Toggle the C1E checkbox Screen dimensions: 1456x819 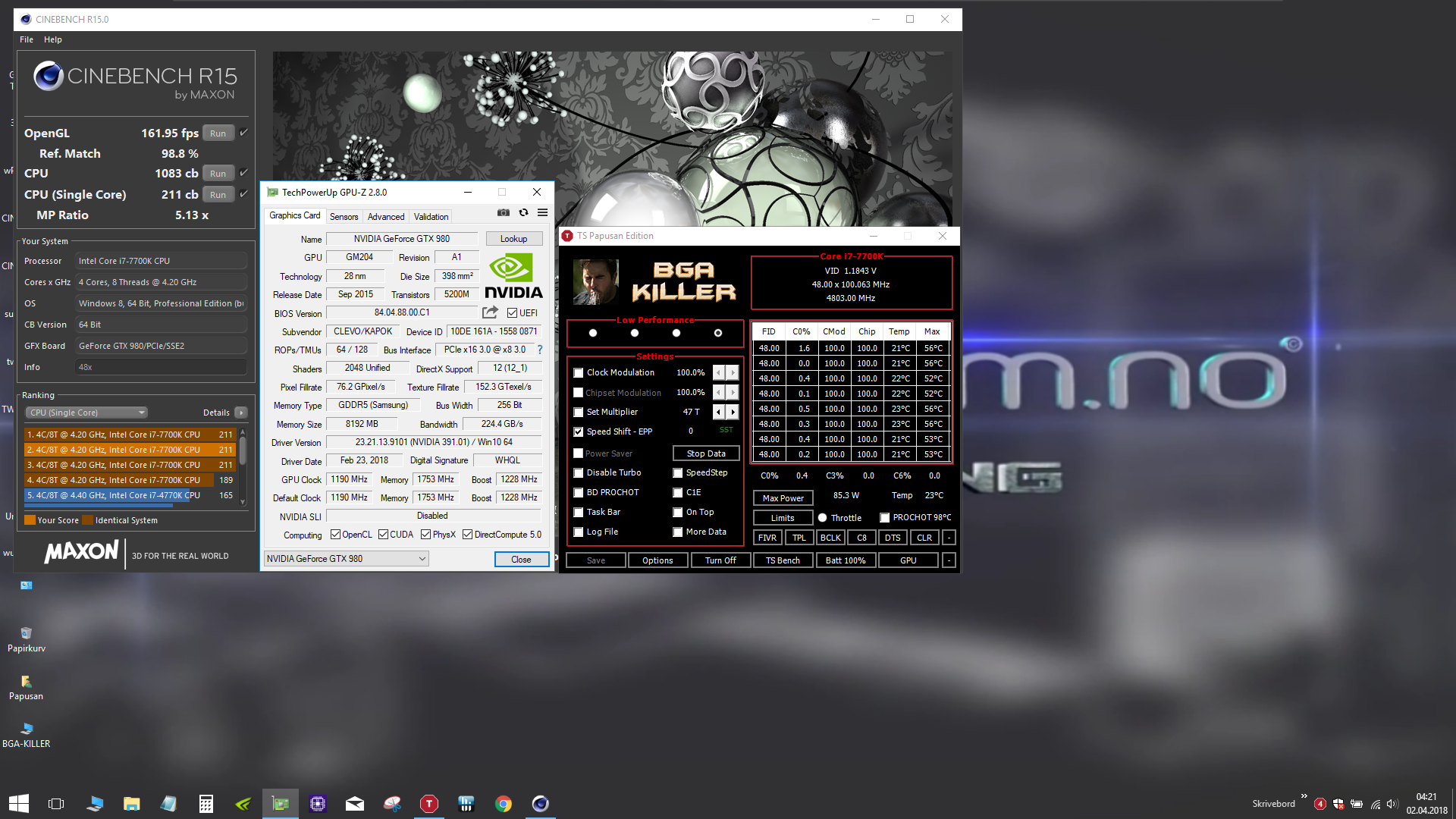pos(678,492)
